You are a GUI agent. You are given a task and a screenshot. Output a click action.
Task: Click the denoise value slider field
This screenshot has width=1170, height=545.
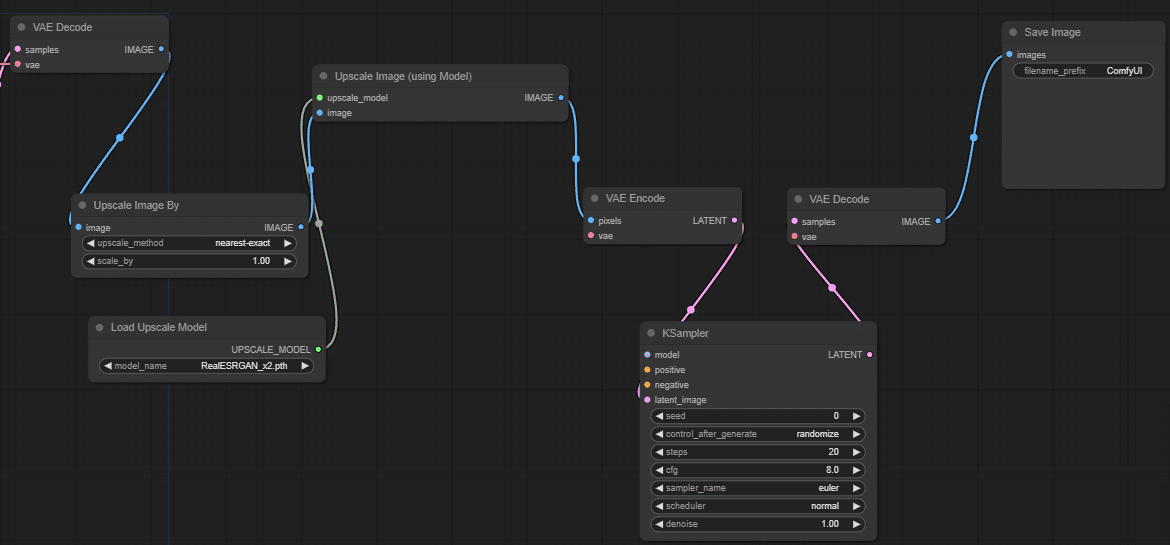pyautogui.click(x=758, y=524)
